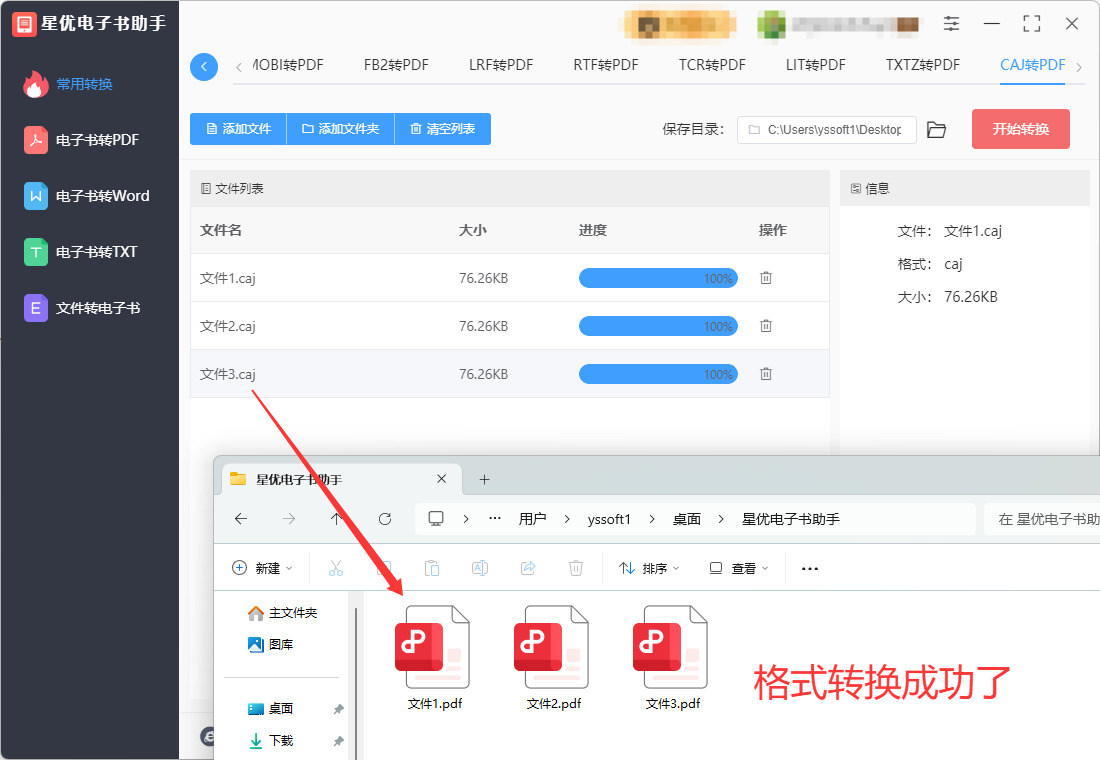Expand the 新建 dropdown in Explorer
The width and height of the screenshot is (1100, 760).
click(262, 568)
